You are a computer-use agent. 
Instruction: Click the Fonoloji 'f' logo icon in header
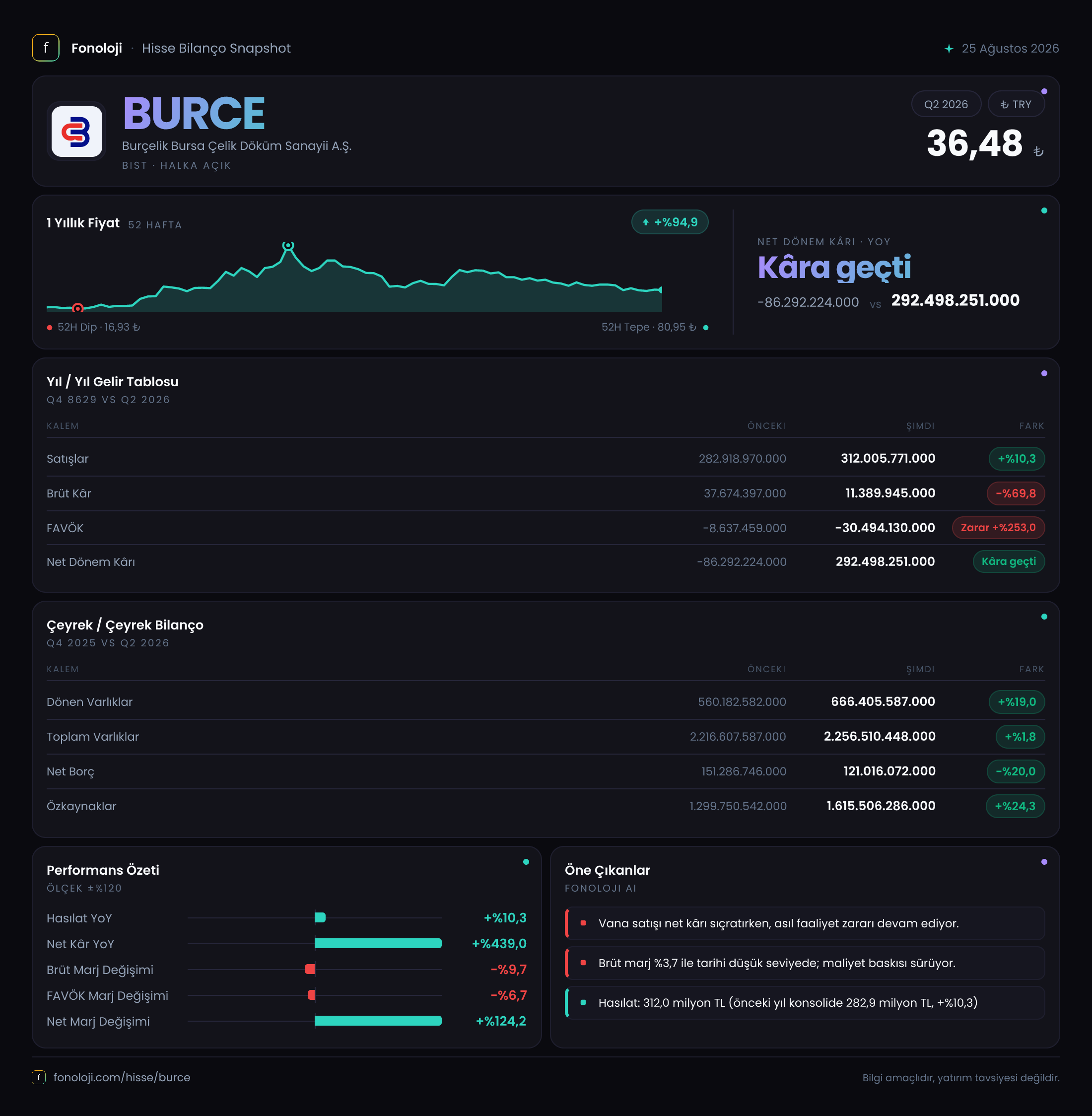pyautogui.click(x=45, y=48)
